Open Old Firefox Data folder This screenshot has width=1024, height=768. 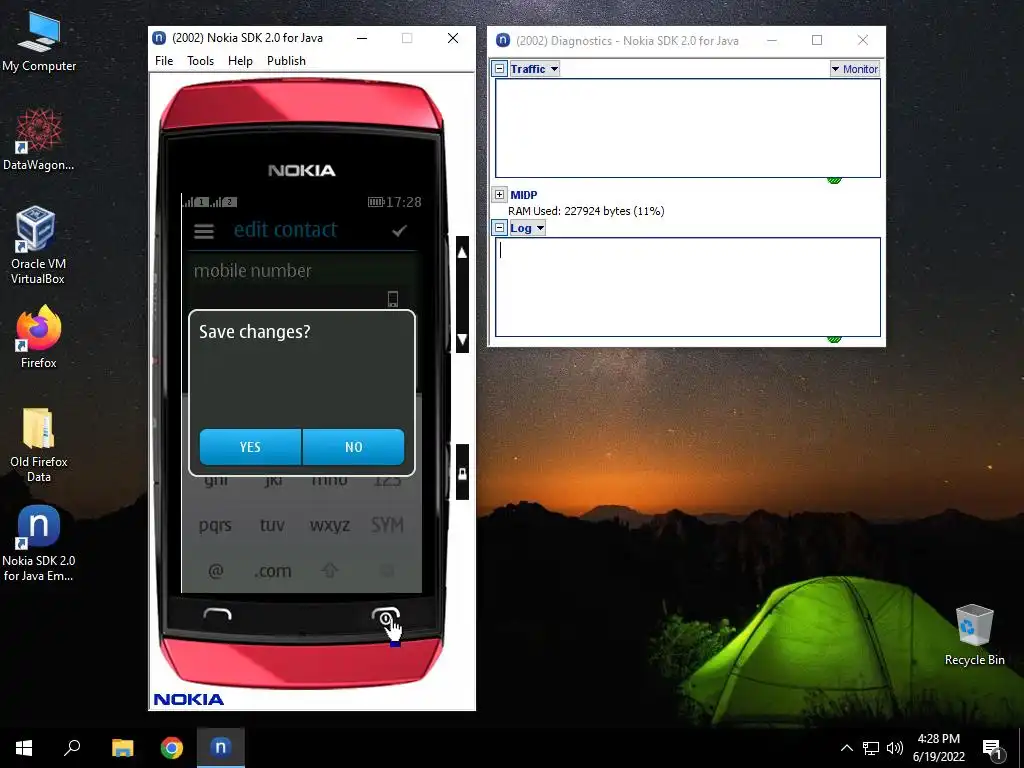tap(39, 445)
